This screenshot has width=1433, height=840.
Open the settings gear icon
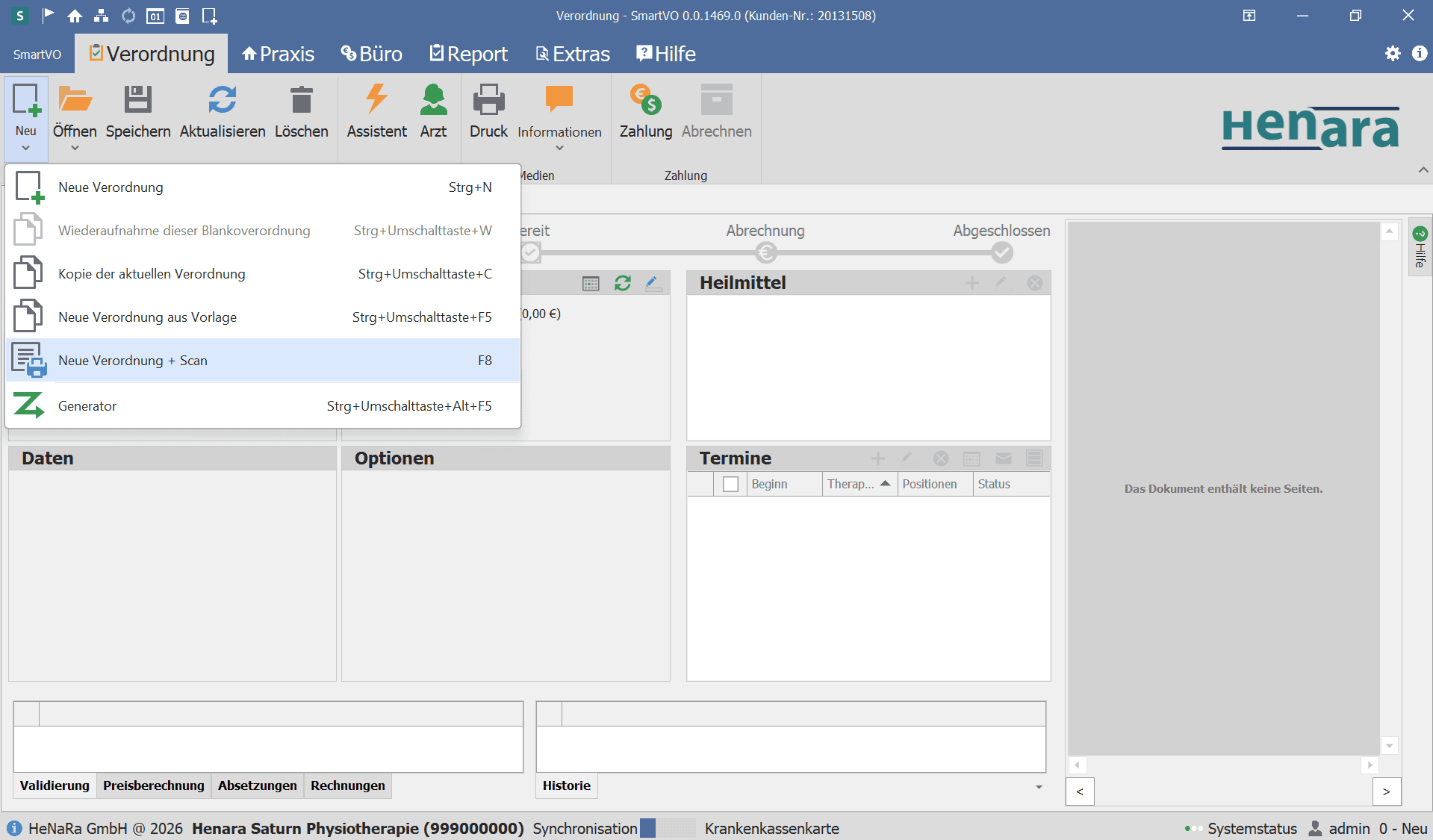tap(1393, 54)
